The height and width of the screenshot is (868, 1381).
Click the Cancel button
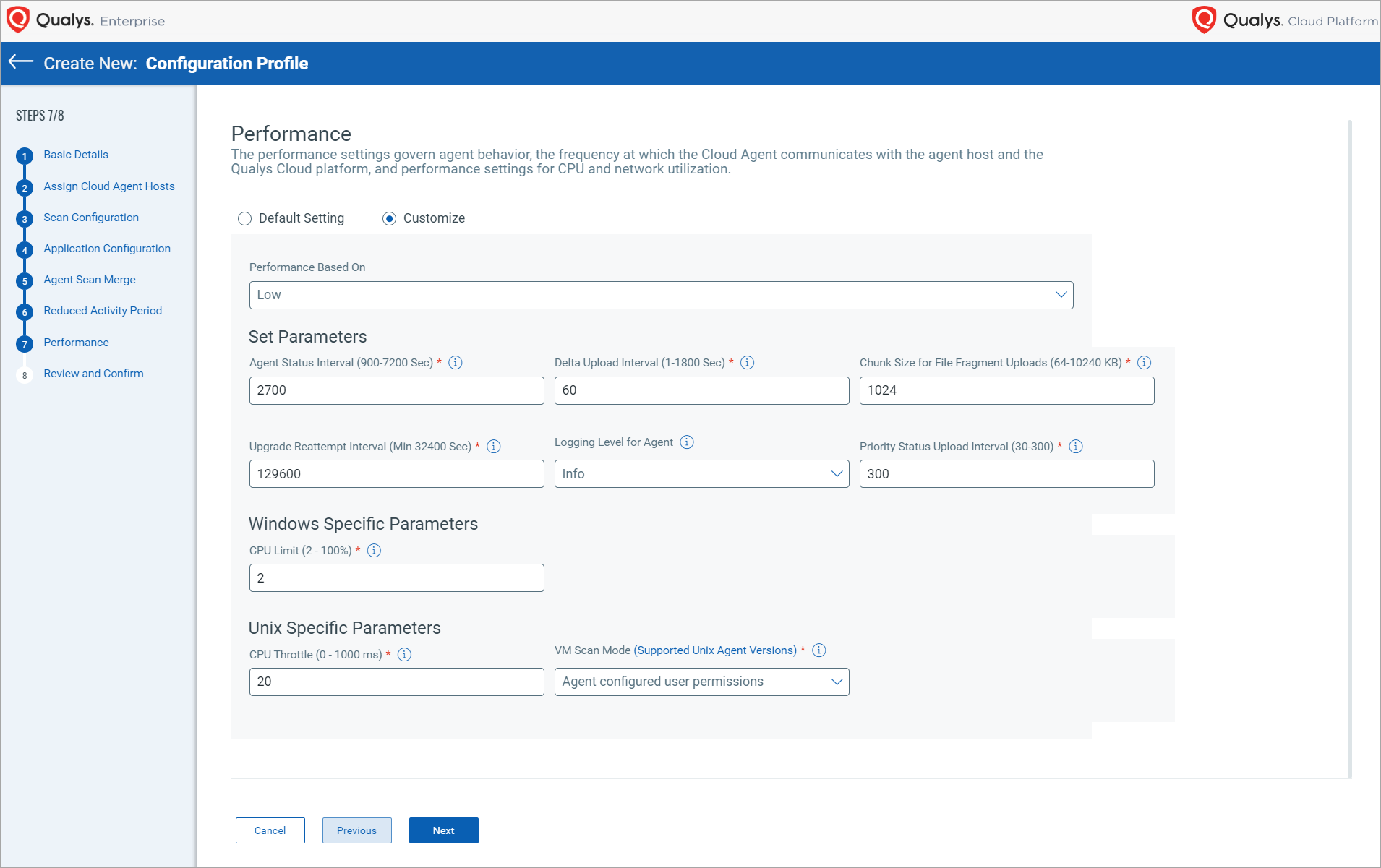270,830
